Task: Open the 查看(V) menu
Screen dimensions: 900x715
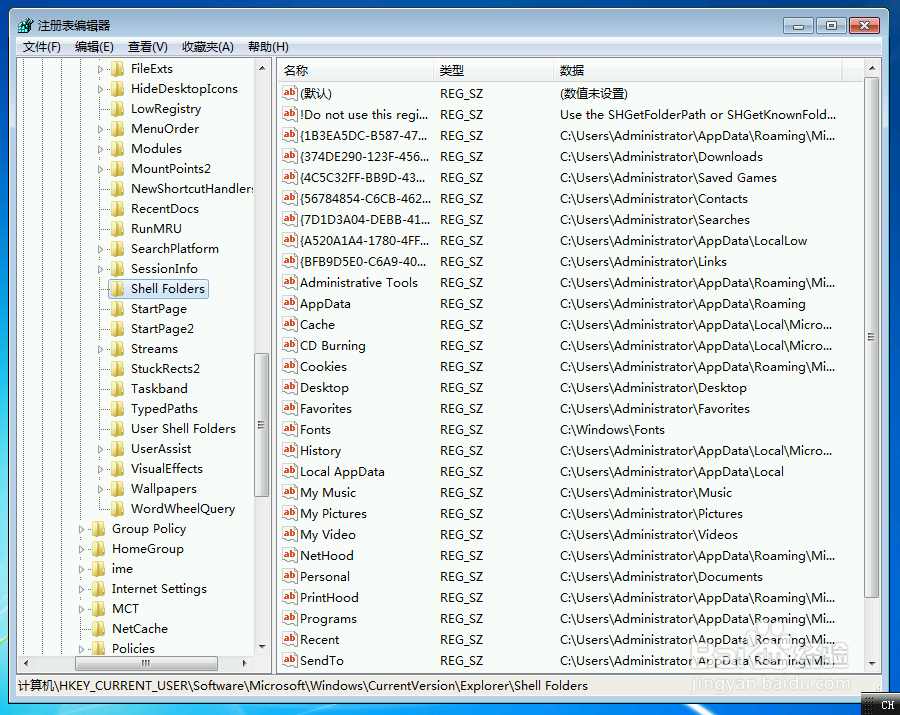Action: click(146, 46)
